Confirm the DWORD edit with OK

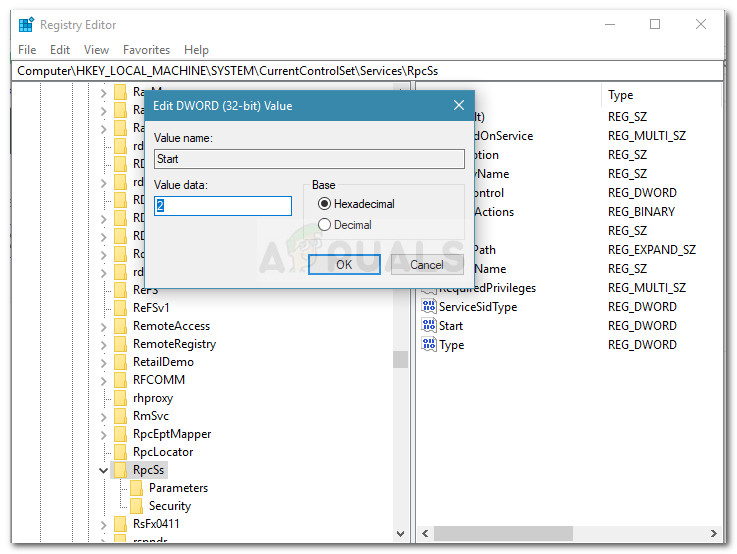pos(344,265)
